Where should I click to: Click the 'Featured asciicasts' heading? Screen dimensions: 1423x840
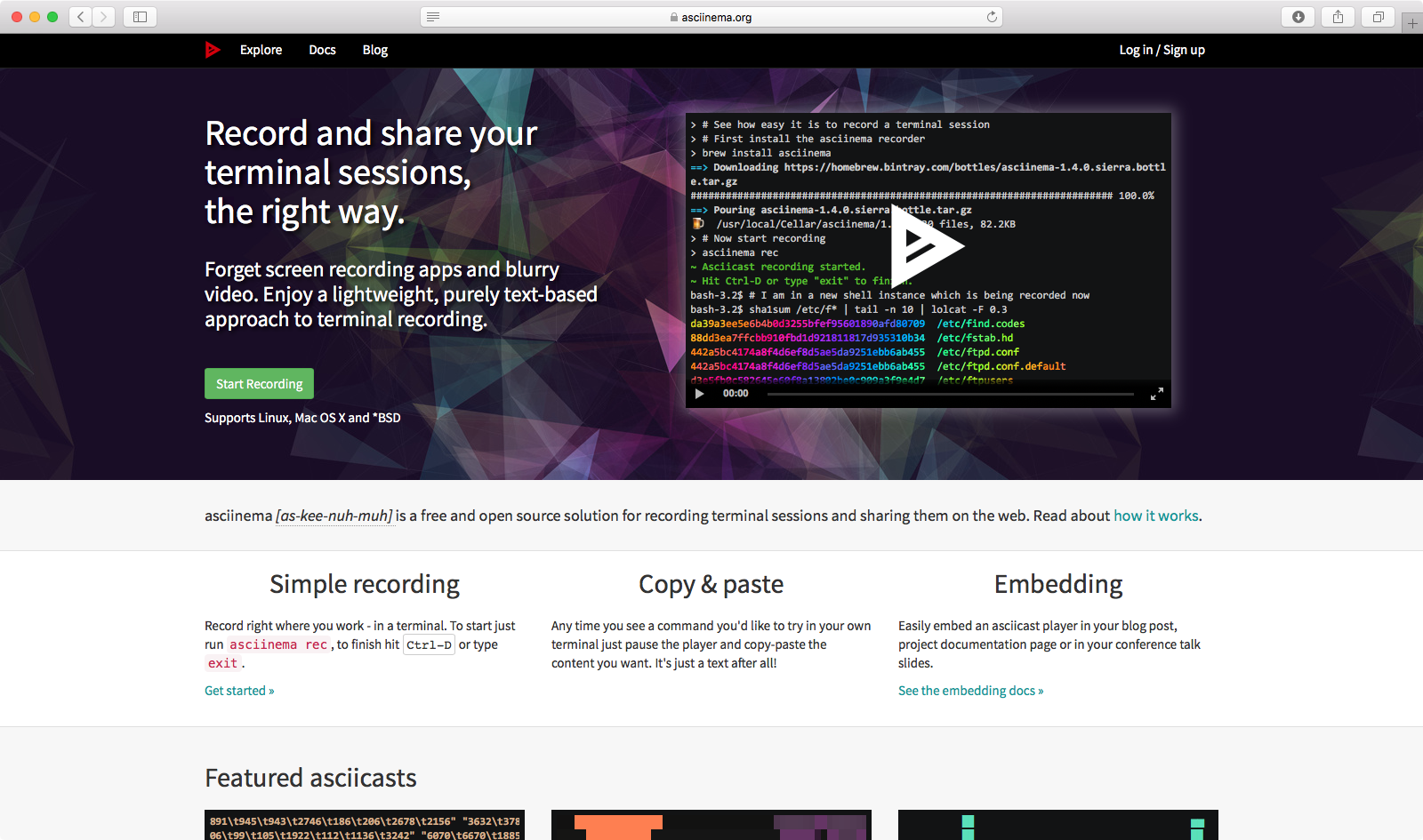pyautogui.click(x=310, y=778)
